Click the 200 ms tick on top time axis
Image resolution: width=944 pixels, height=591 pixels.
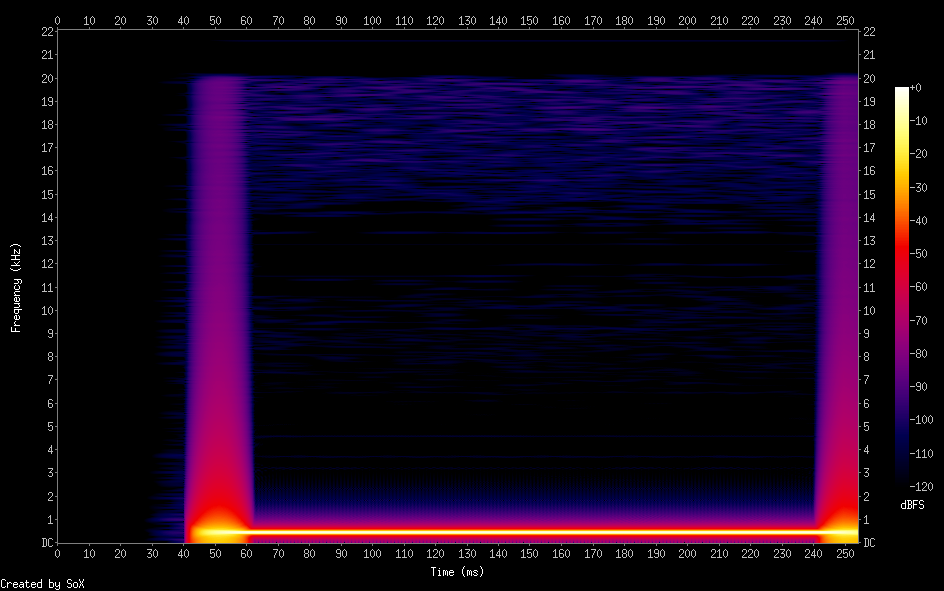click(686, 20)
